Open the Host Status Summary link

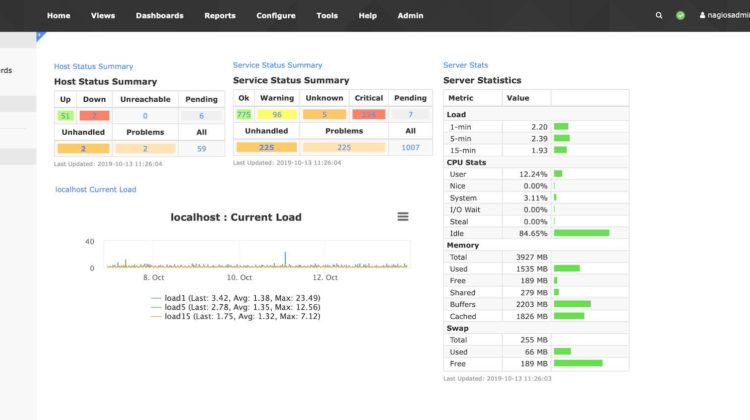pos(93,66)
